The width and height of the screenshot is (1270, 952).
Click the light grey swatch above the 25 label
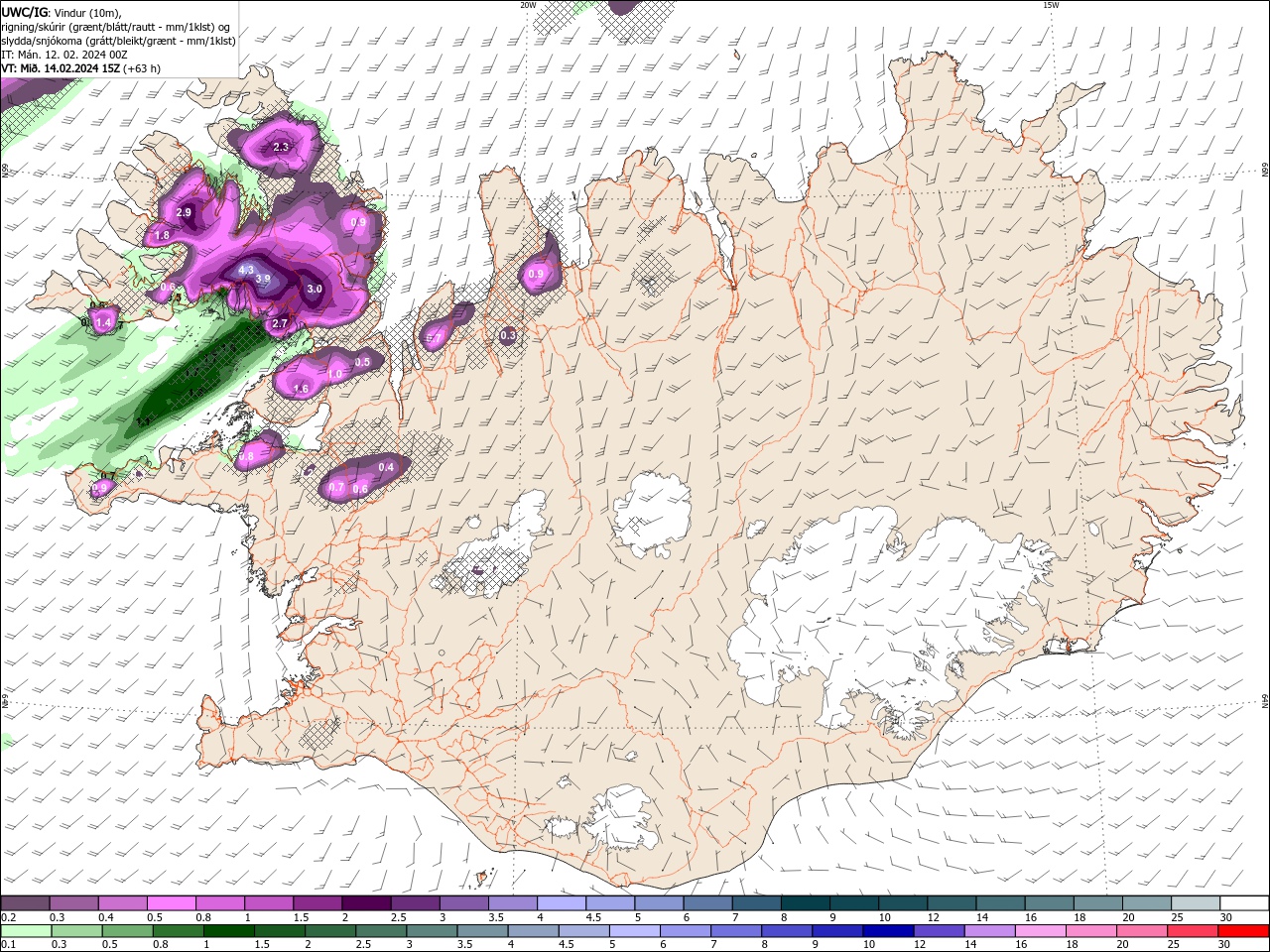(x=1195, y=903)
